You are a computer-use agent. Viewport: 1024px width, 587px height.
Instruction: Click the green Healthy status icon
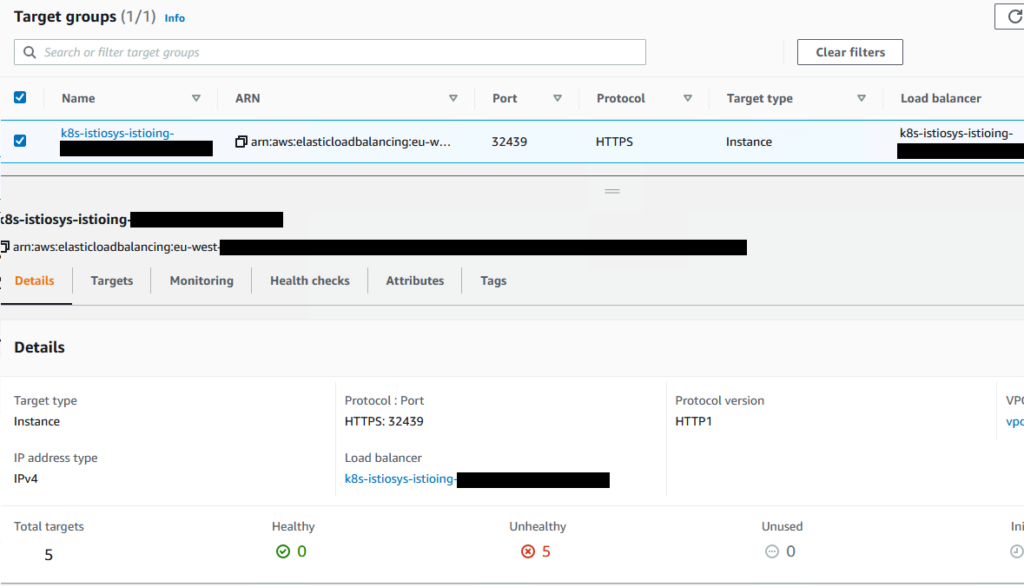(x=283, y=551)
